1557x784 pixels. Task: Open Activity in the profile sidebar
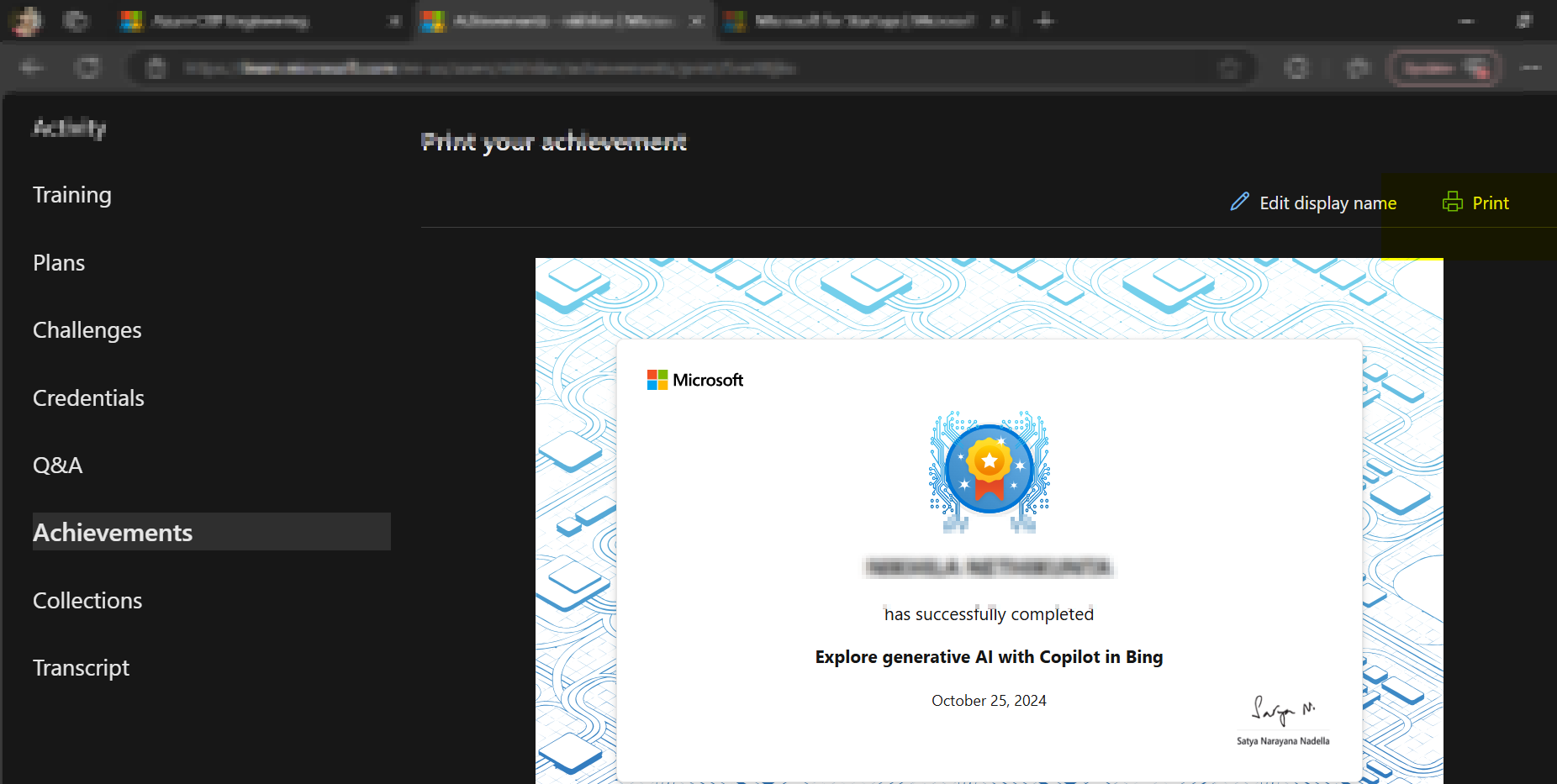[70, 128]
